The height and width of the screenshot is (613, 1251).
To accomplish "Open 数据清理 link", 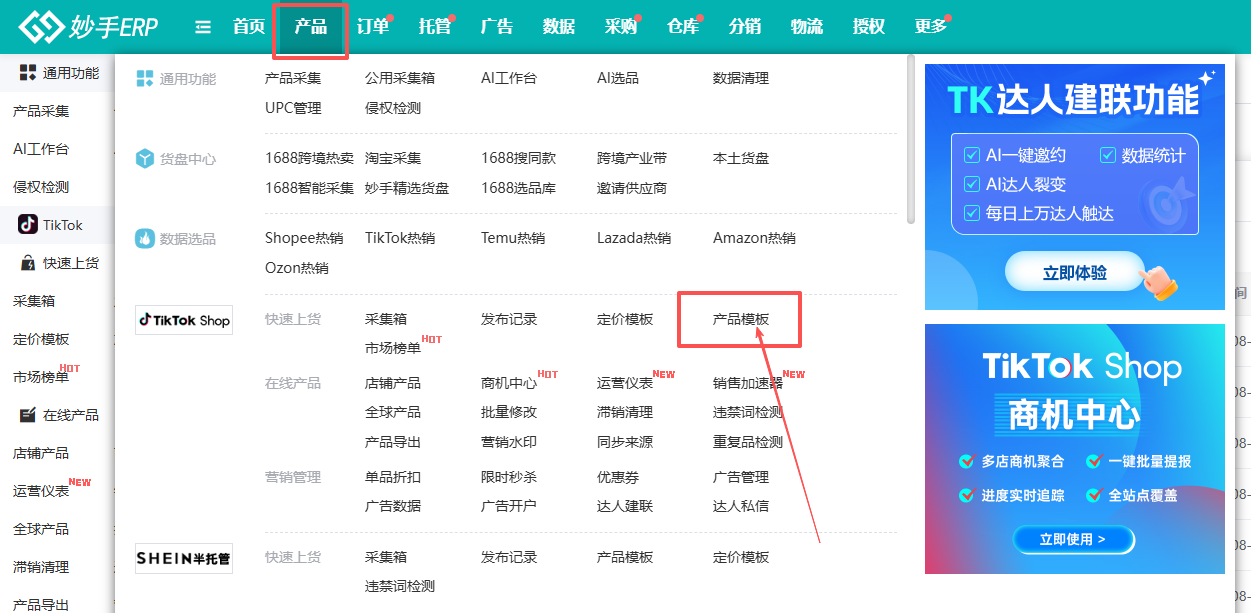I will [x=741, y=78].
